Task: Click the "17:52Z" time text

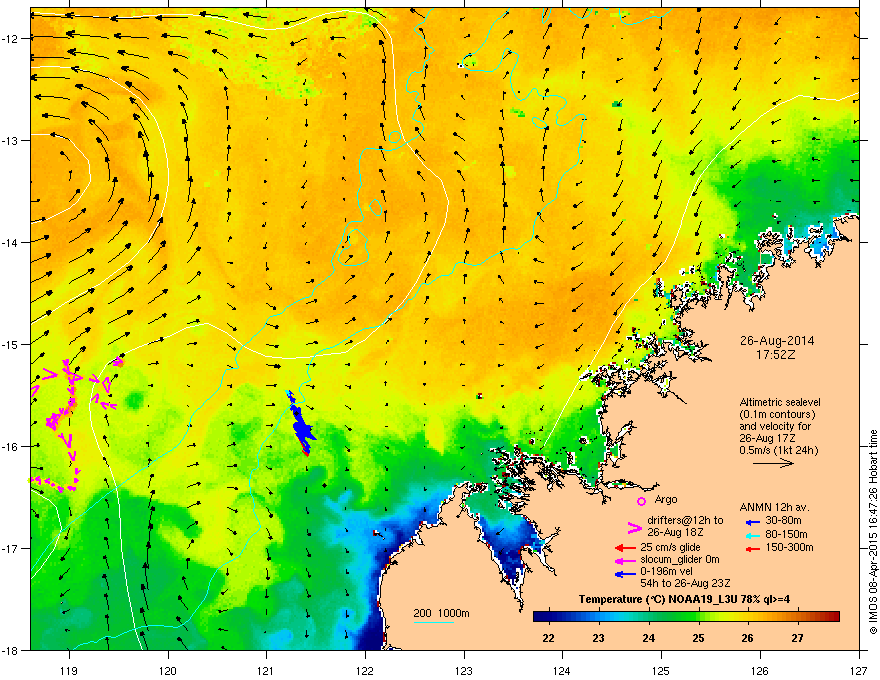Action: pos(776,355)
